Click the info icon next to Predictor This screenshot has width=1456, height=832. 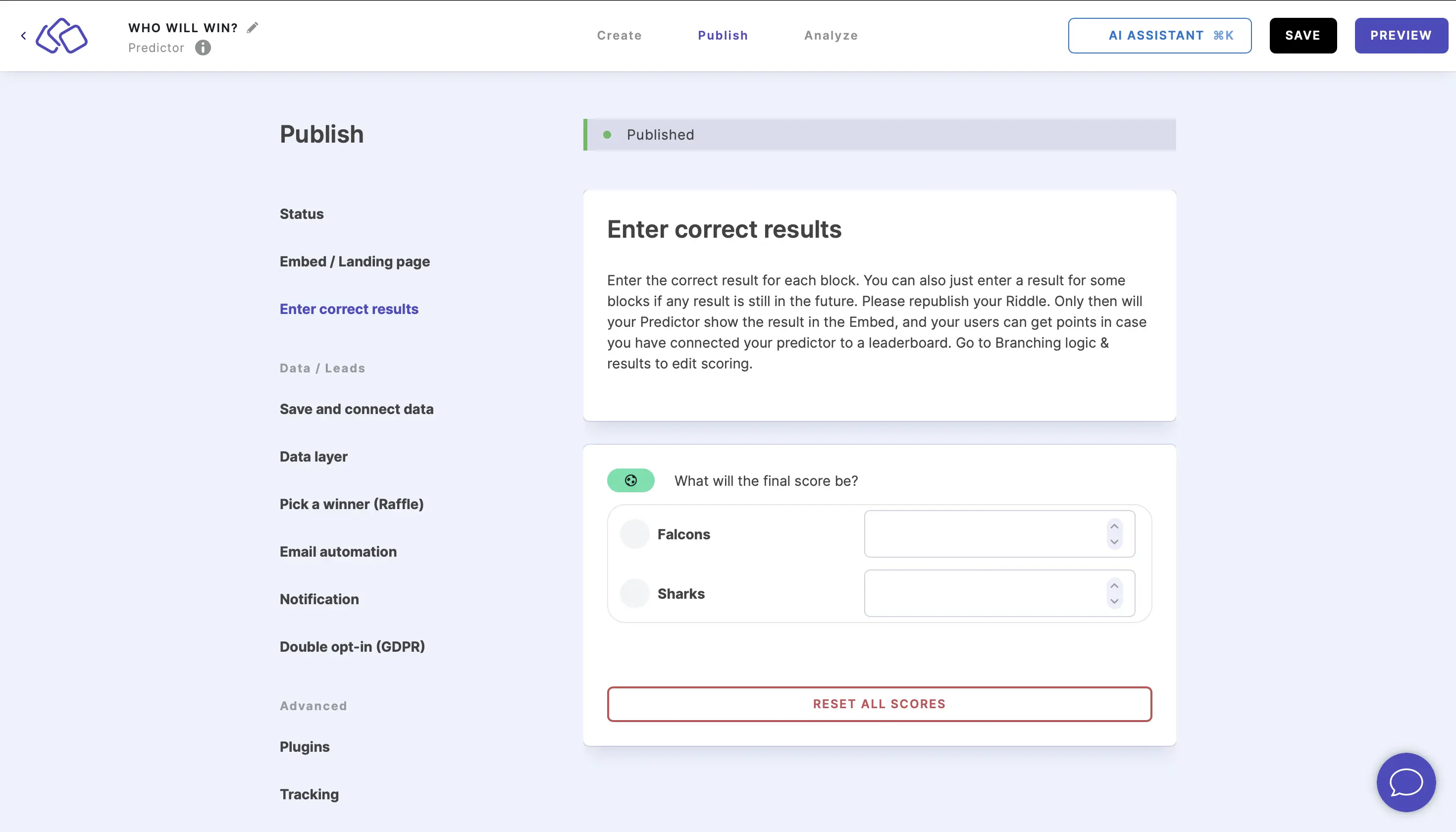pos(203,47)
